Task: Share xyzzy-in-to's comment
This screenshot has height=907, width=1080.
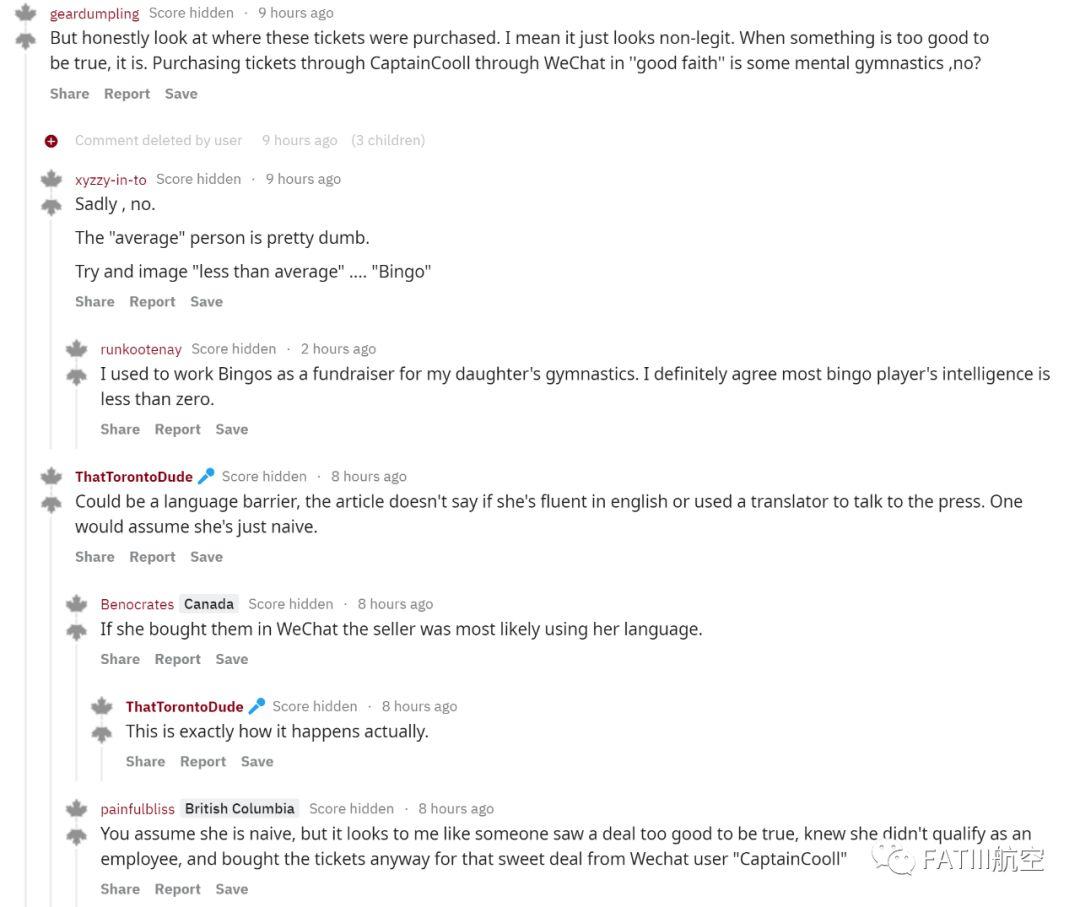Action: point(95,302)
